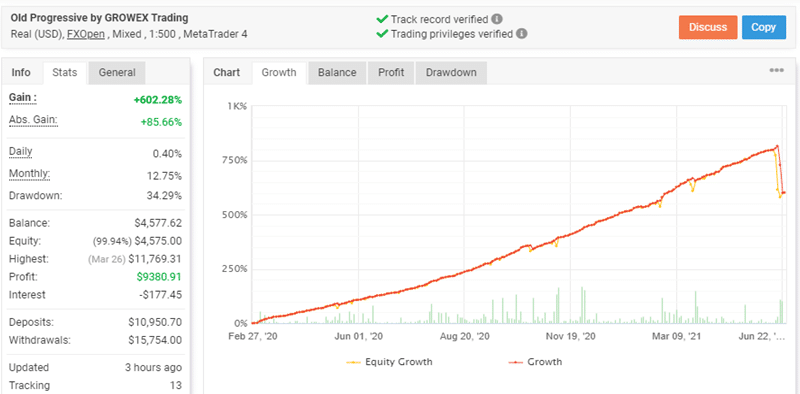Click the title Old Progressive by GROWEX Trading
Viewport: 800px width, 394px height.
99,18
